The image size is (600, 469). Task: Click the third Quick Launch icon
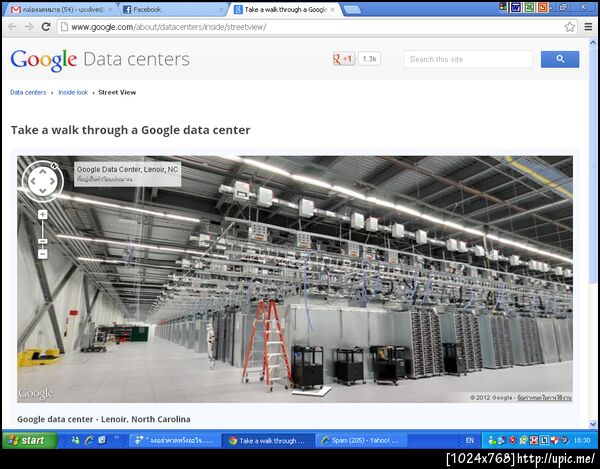click(x=102, y=440)
